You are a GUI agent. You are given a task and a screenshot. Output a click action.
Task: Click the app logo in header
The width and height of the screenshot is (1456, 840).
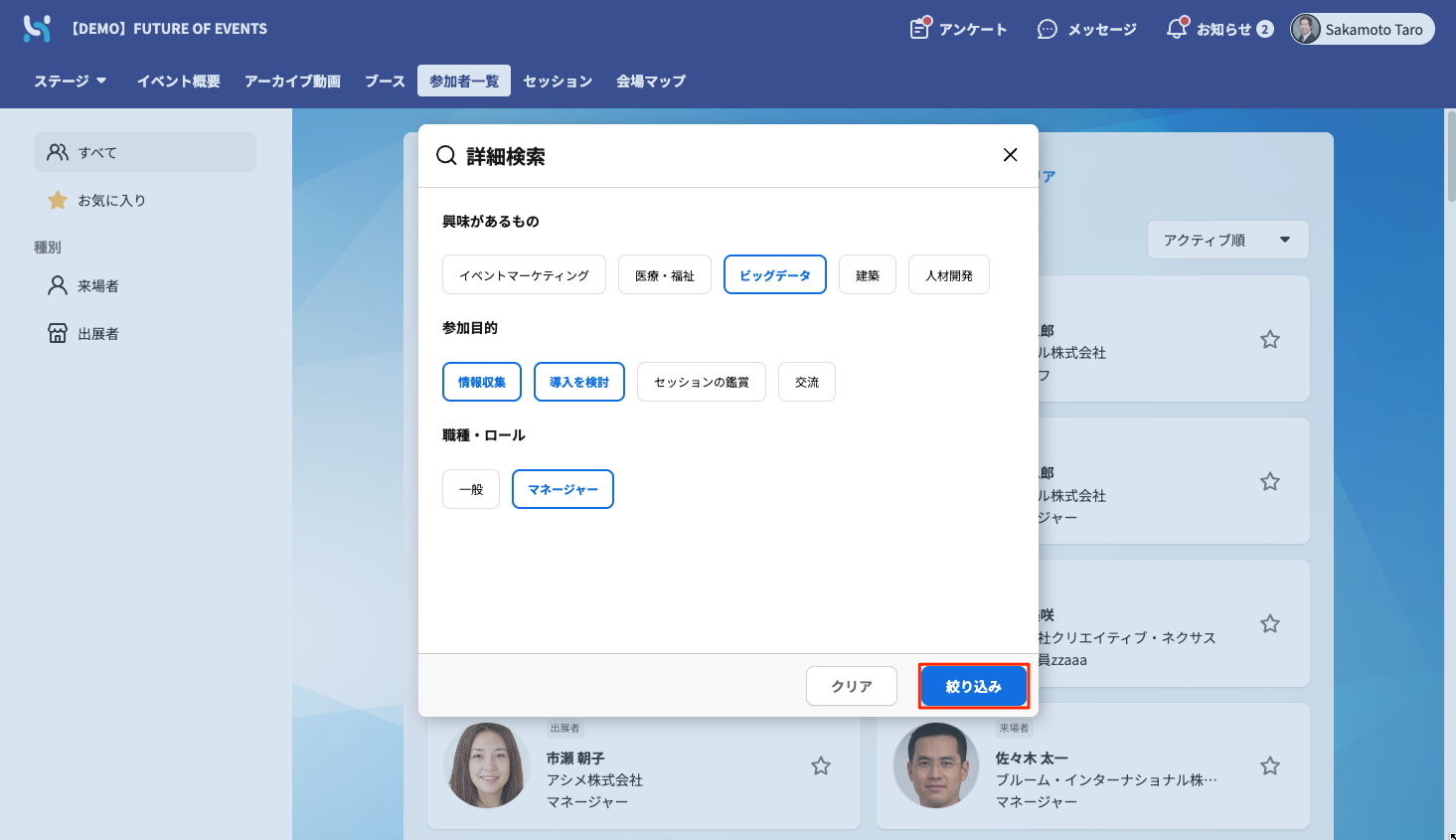[37, 29]
